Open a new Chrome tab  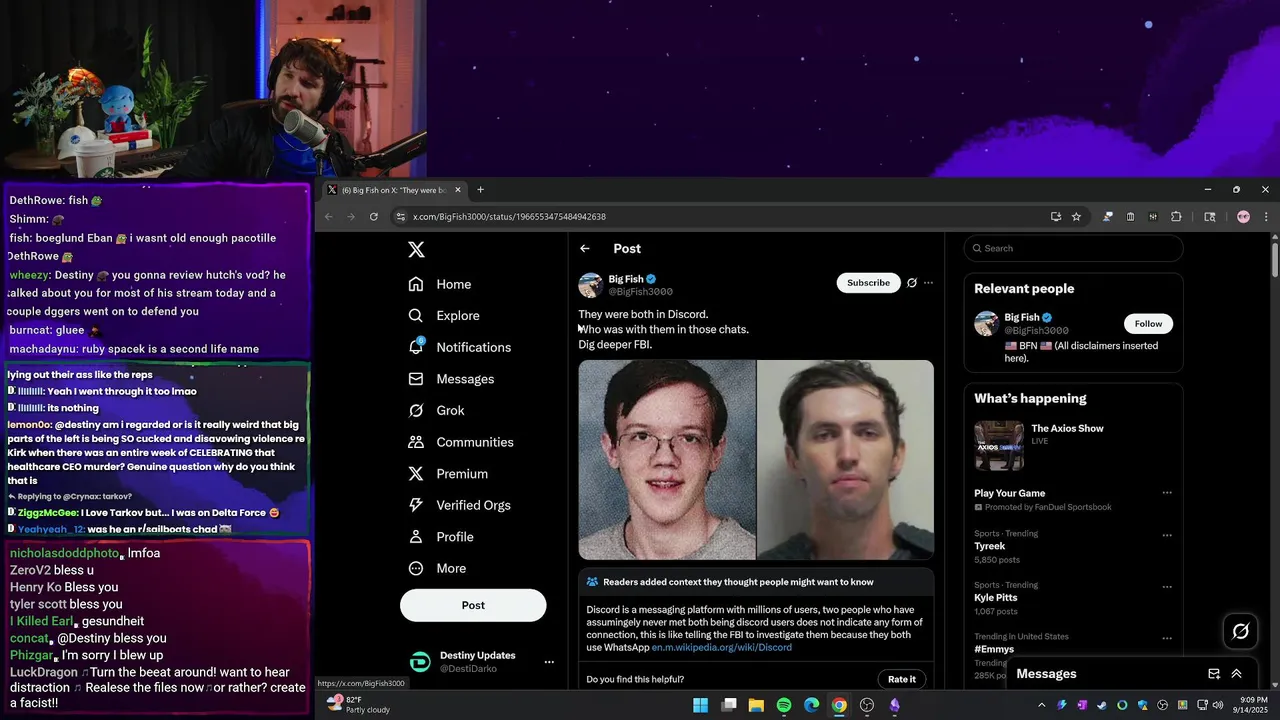coord(480,190)
